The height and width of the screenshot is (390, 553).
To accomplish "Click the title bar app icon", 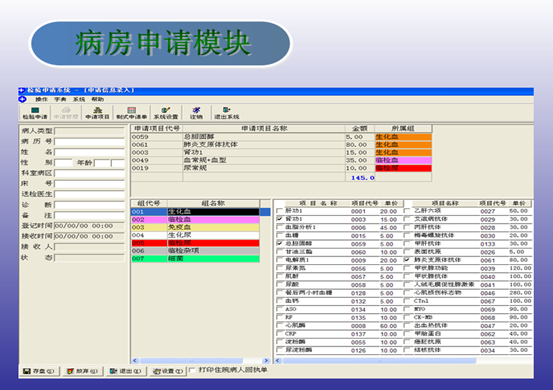I will (x=22, y=91).
